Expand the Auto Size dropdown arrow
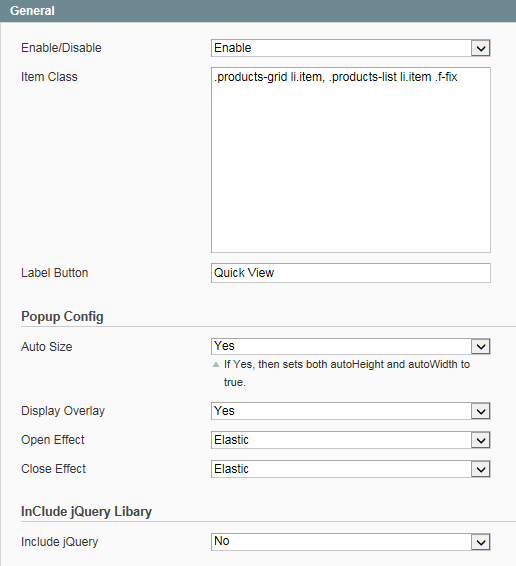 coord(481,347)
